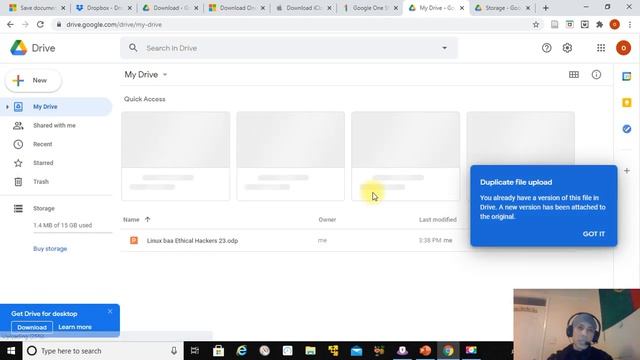Reverse sort direction using Name arrow
Screen dimensions: 640x360
coord(147,220)
